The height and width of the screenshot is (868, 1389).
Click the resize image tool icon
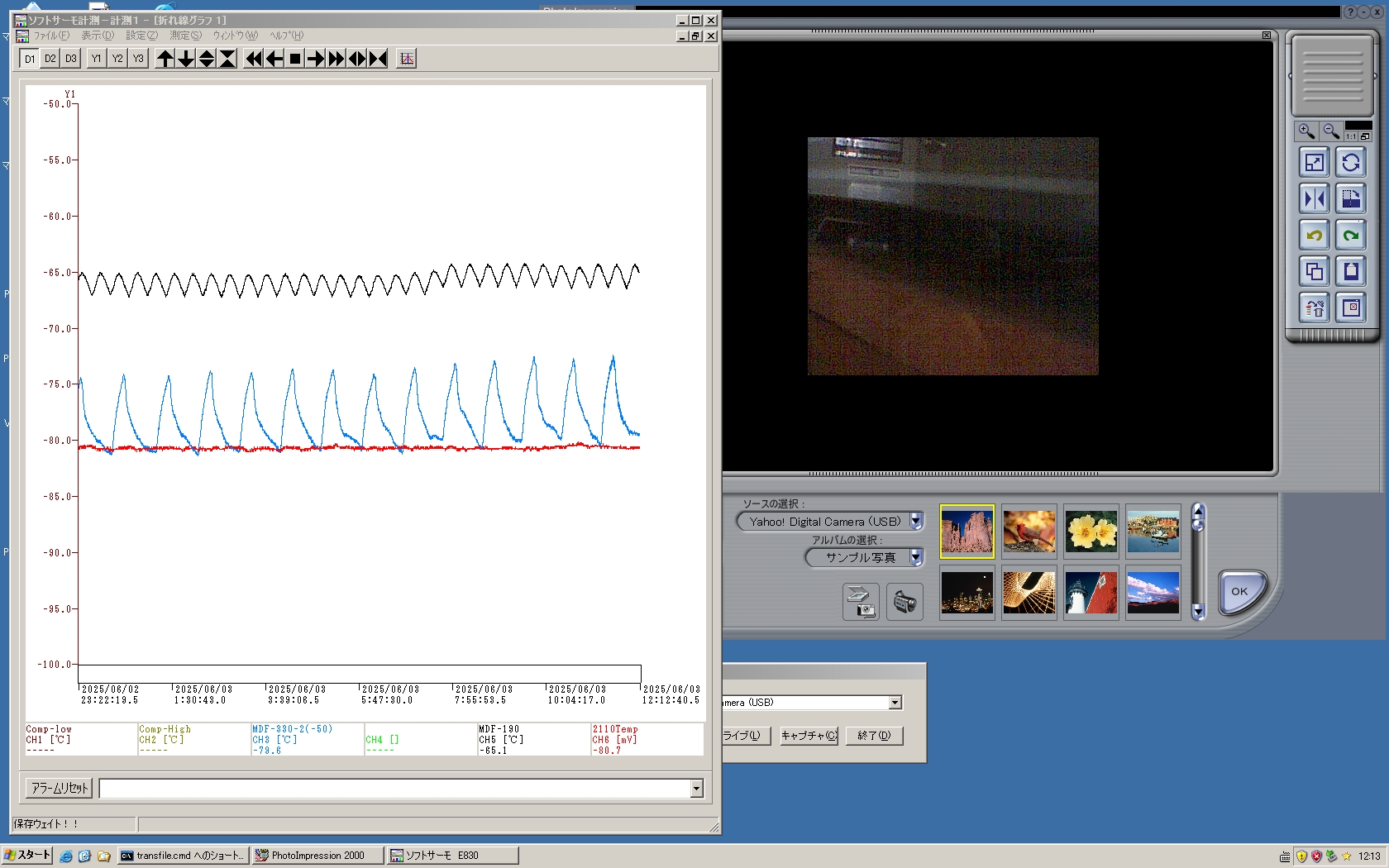(x=1315, y=163)
